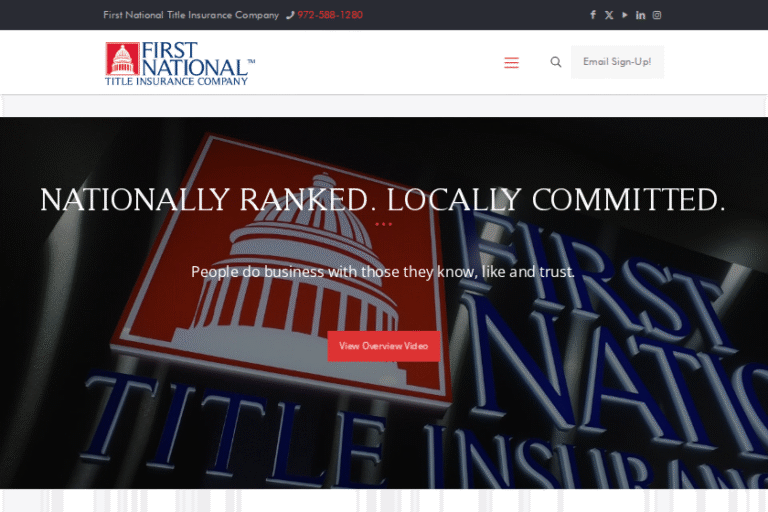The height and width of the screenshot is (512, 768).
Task: Click the First National wordmark in header
Action: [195, 59]
